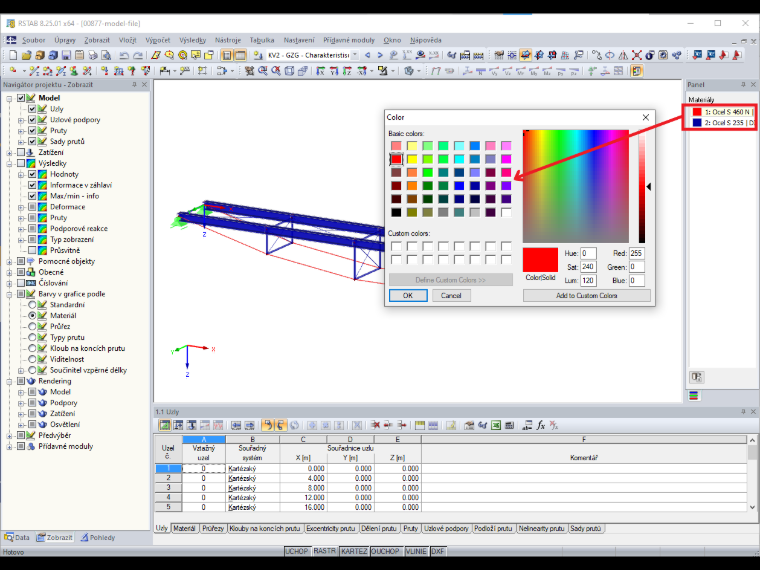Select the Standardní radio button

click(x=32, y=305)
